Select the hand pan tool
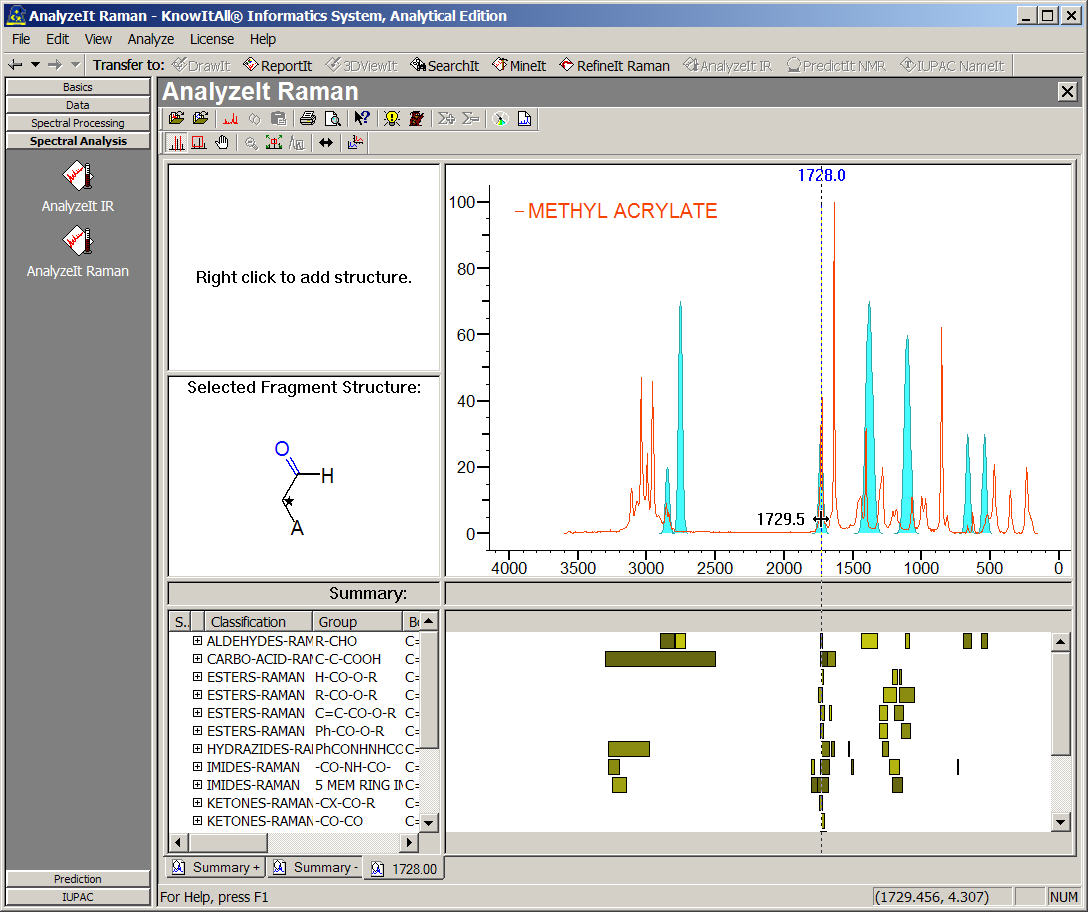Image resolution: width=1088 pixels, height=912 pixels. coord(222,143)
